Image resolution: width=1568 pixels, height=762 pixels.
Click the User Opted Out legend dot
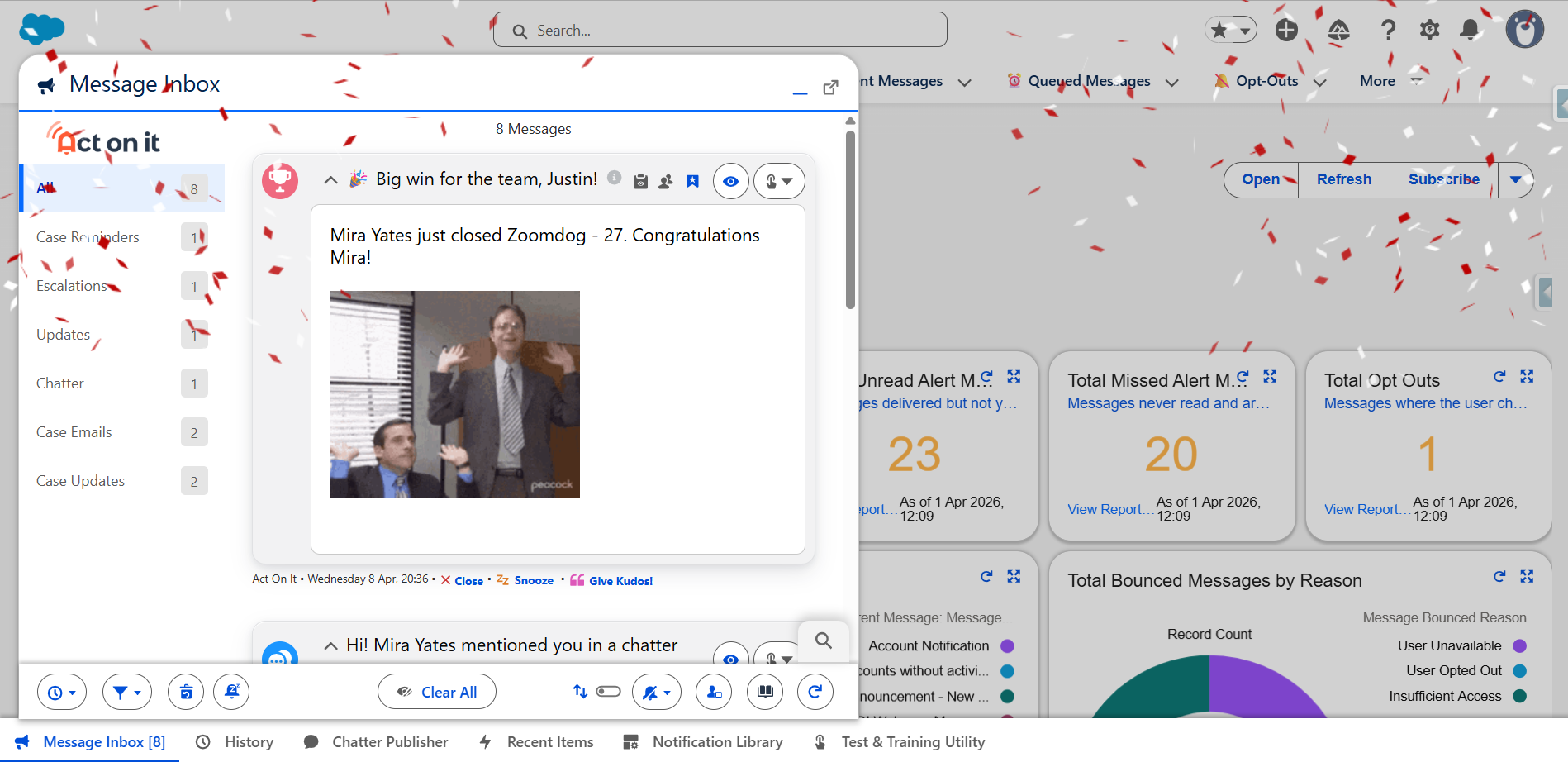1518,670
